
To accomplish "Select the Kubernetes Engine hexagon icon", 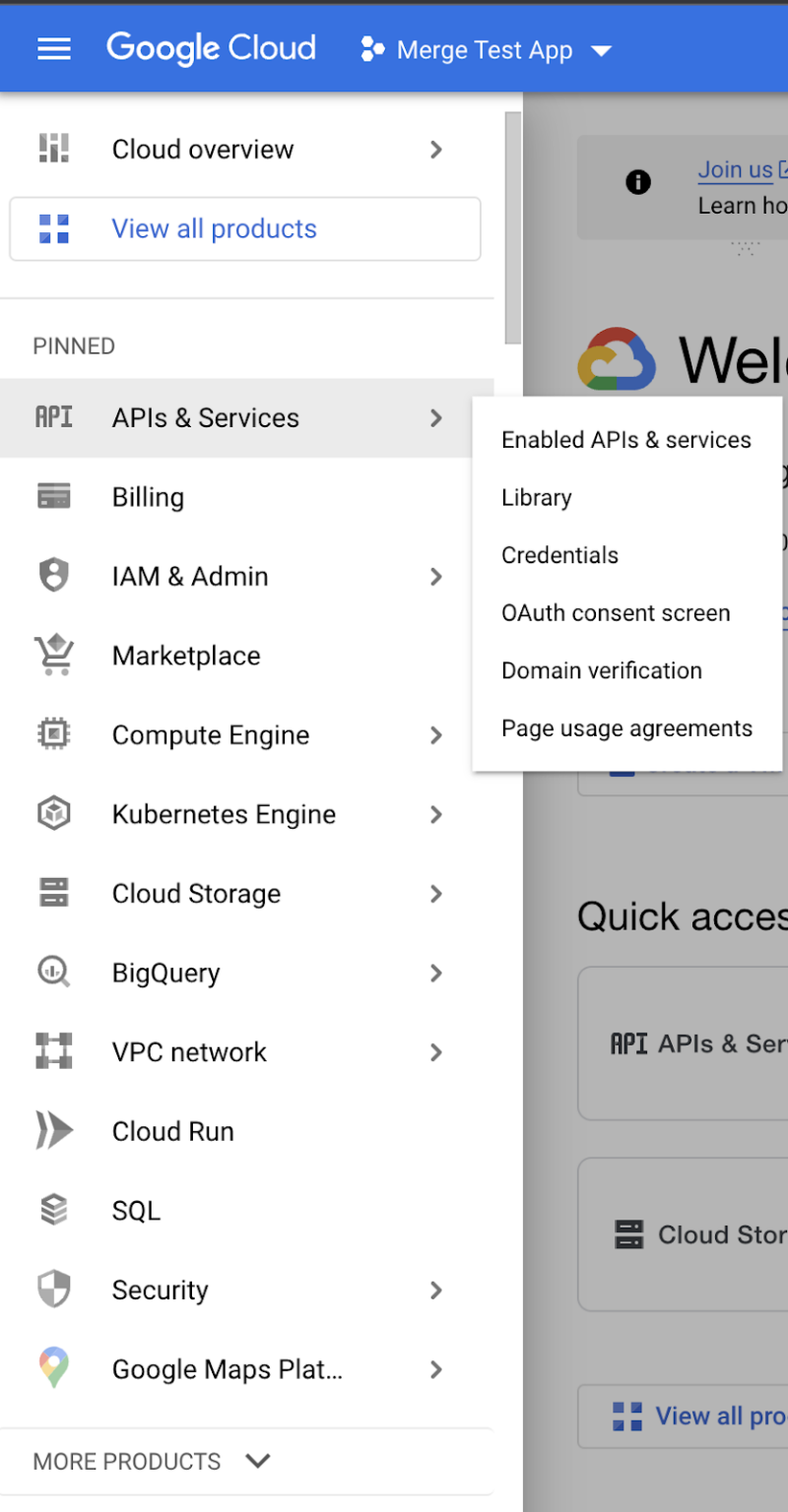I will point(53,814).
